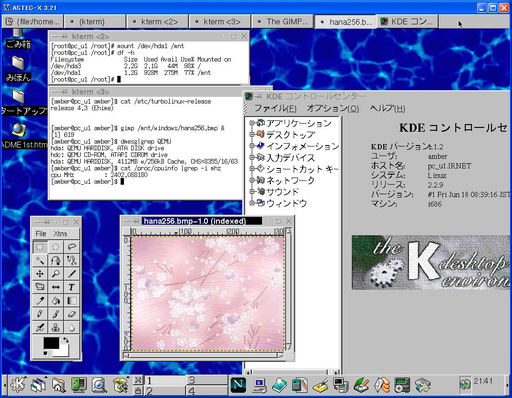Select the Move tool with four arrows
The image size is (512, 398).
40,274
